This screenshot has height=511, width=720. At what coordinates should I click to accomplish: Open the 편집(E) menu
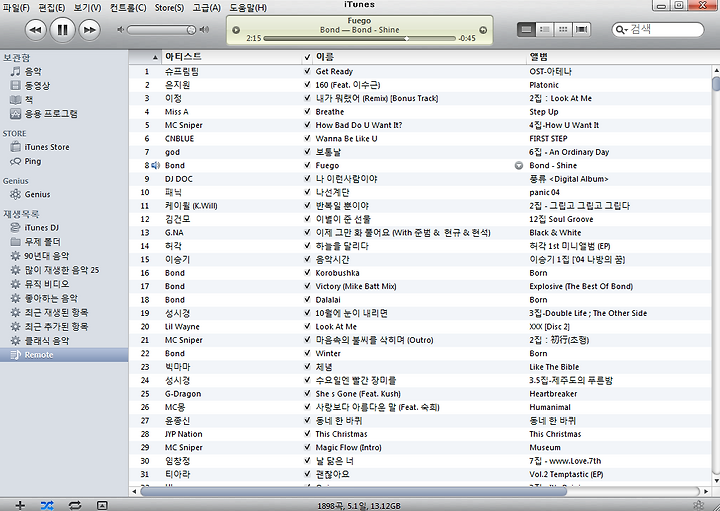(x=51, y=8)
